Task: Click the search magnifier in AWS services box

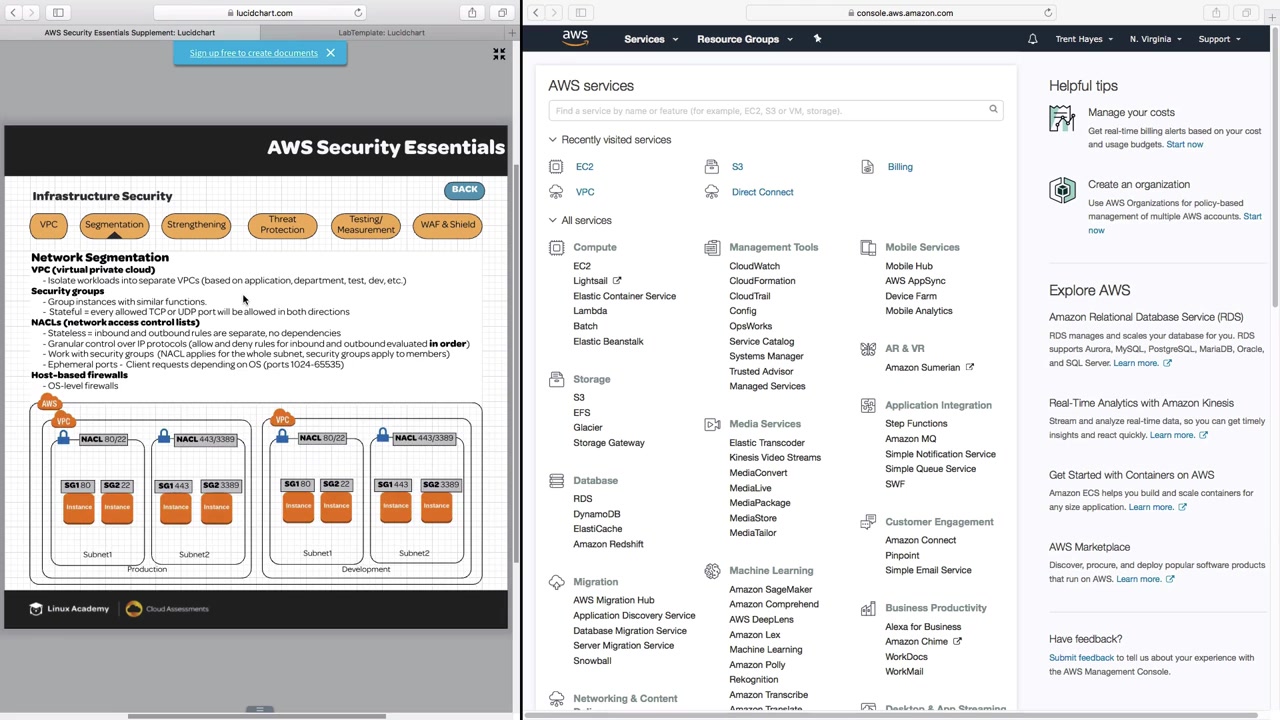Action: [x=993, y=110]
